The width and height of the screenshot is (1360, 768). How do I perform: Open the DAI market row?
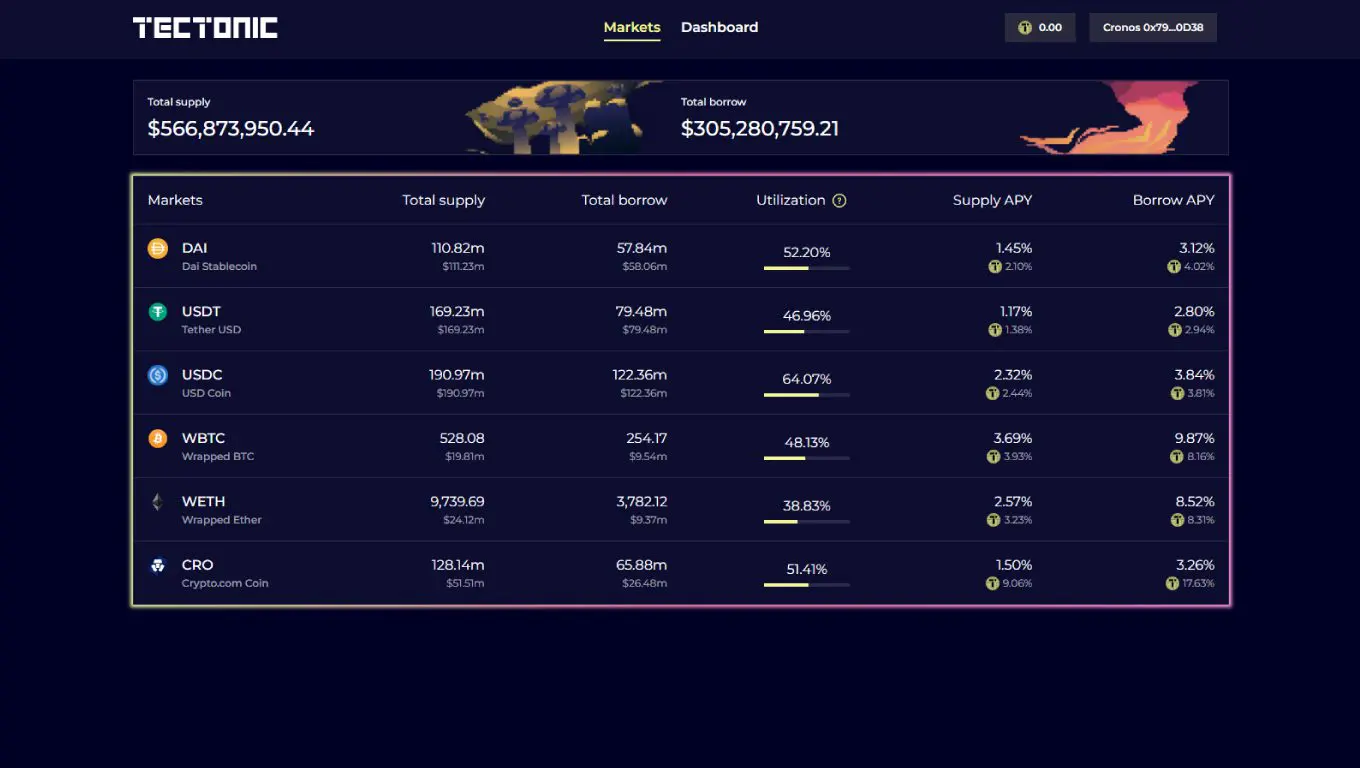click(681, 256)
